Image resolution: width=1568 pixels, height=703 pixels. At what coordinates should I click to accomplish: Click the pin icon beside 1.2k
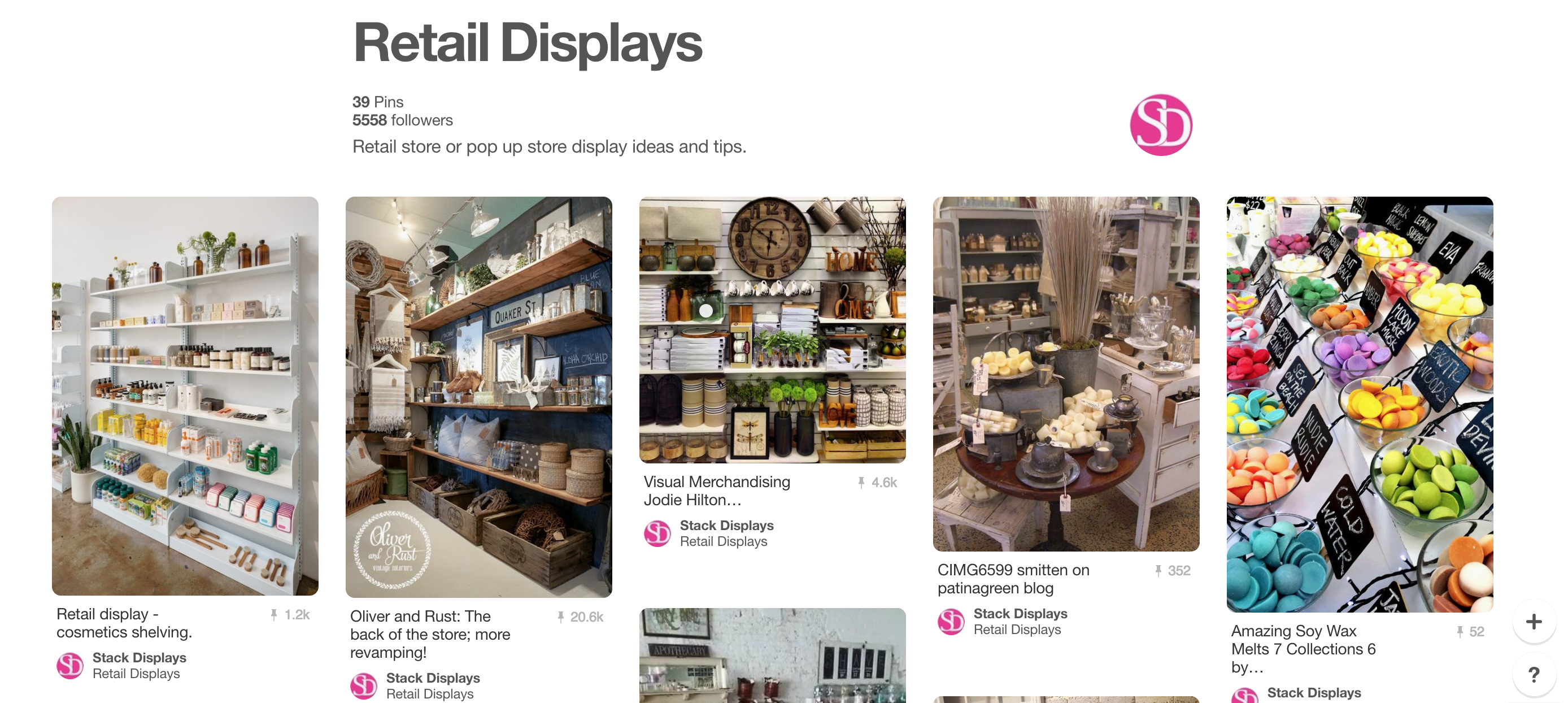point(274,615)
